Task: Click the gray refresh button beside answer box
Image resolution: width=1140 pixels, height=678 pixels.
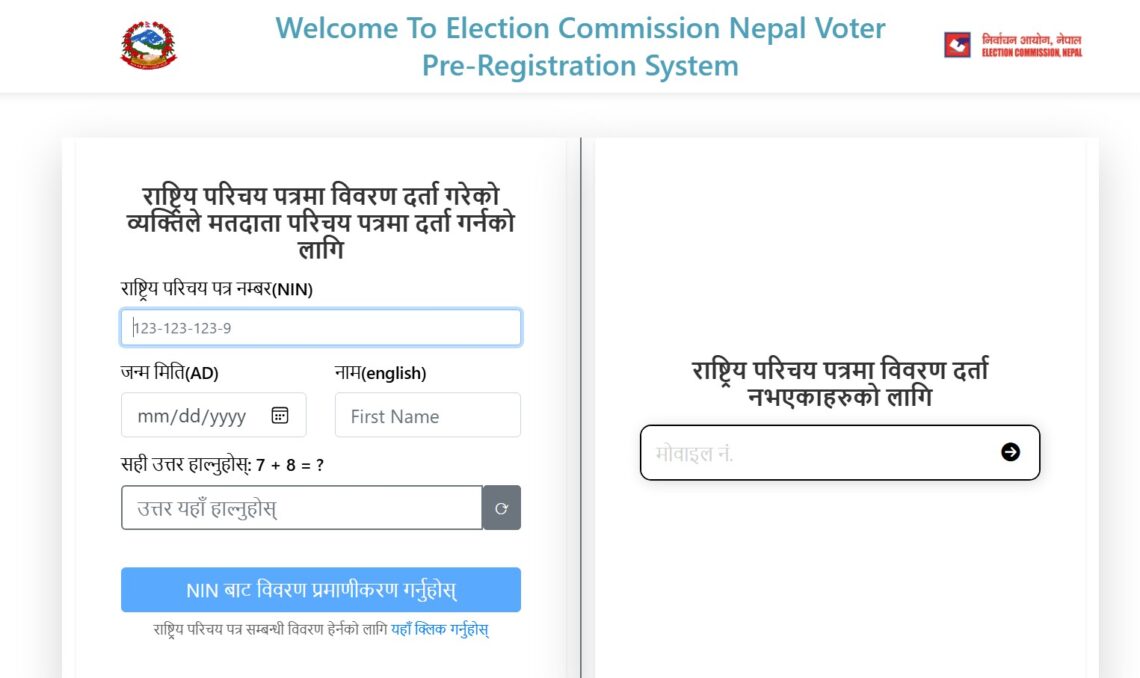Action: (502, 507)
